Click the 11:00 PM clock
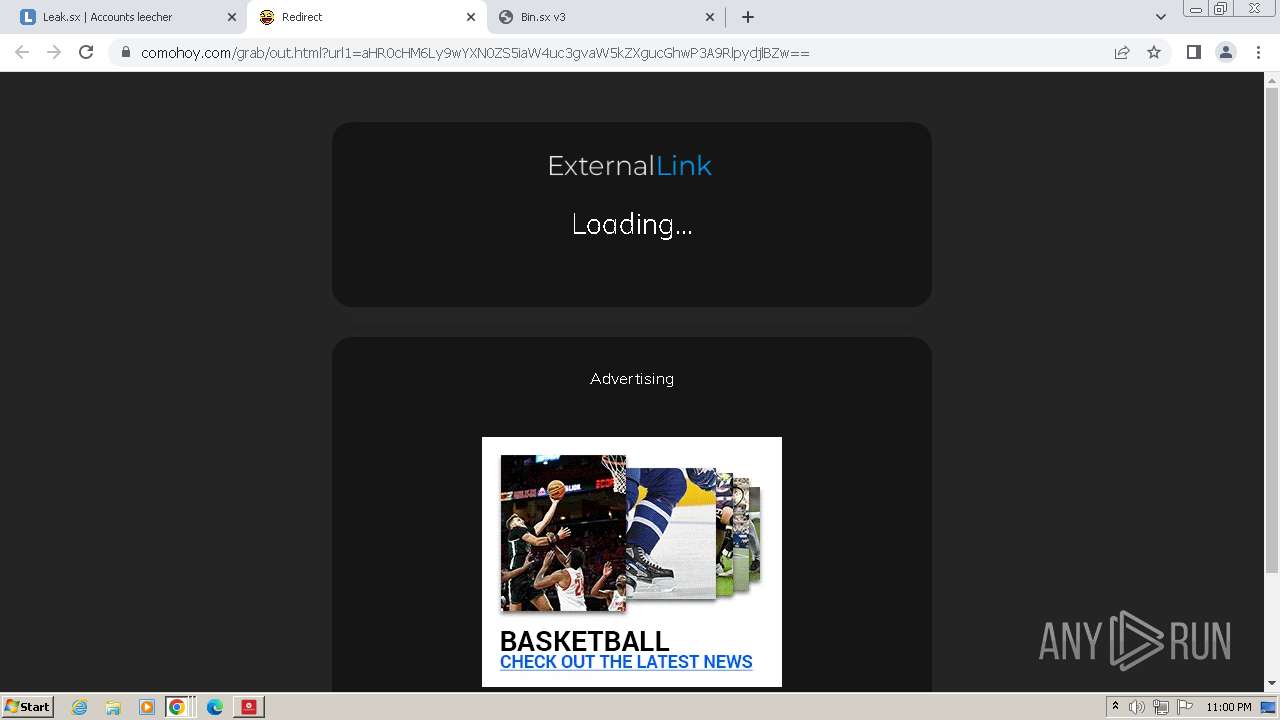This screenshot has width=1280, height=720. pos(1228,707)
